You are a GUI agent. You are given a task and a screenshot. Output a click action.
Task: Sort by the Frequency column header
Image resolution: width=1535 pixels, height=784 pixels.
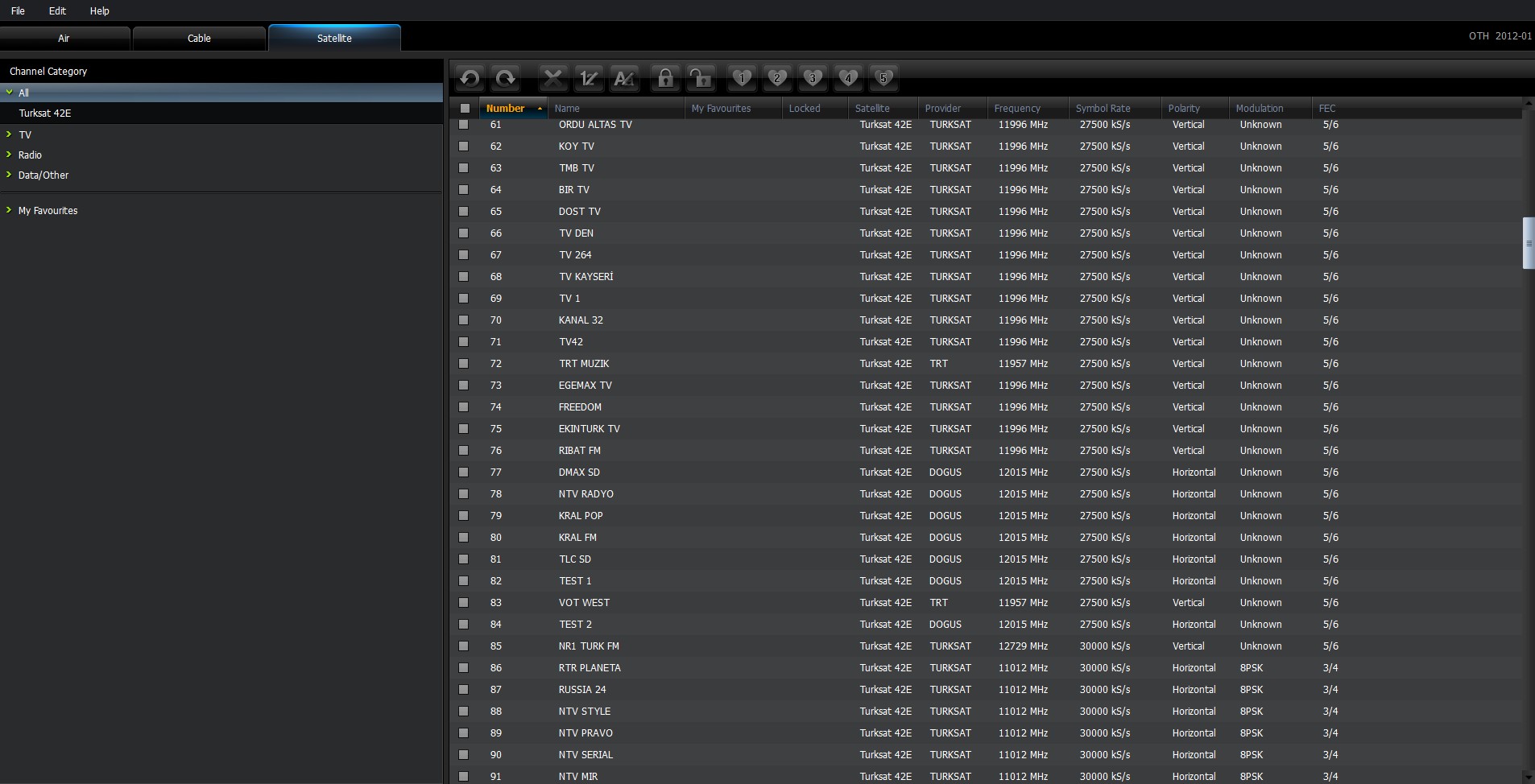(1016, 108)
